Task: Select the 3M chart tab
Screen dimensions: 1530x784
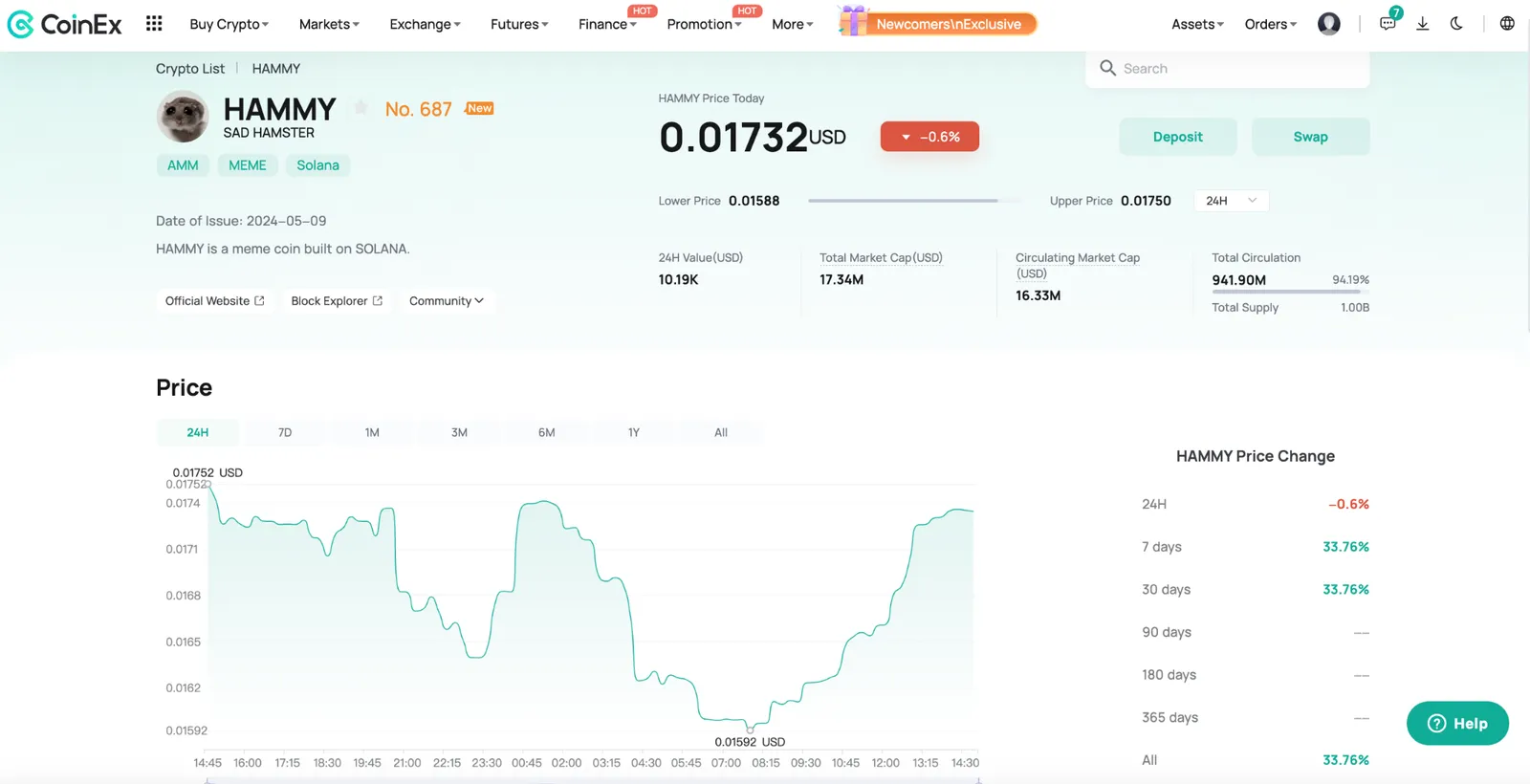Action: (x=459, y=432)
